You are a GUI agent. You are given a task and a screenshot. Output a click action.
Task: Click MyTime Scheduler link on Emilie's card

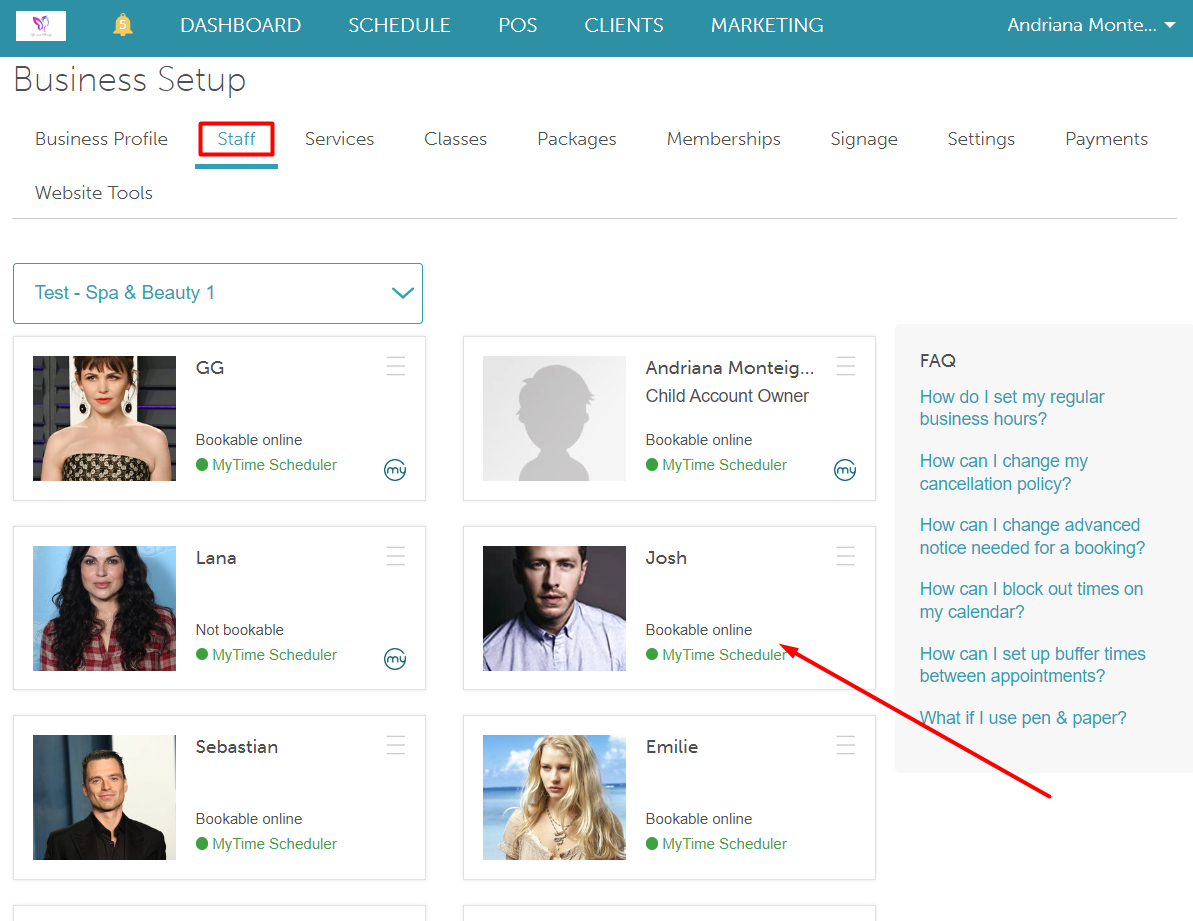click(724, 843)
